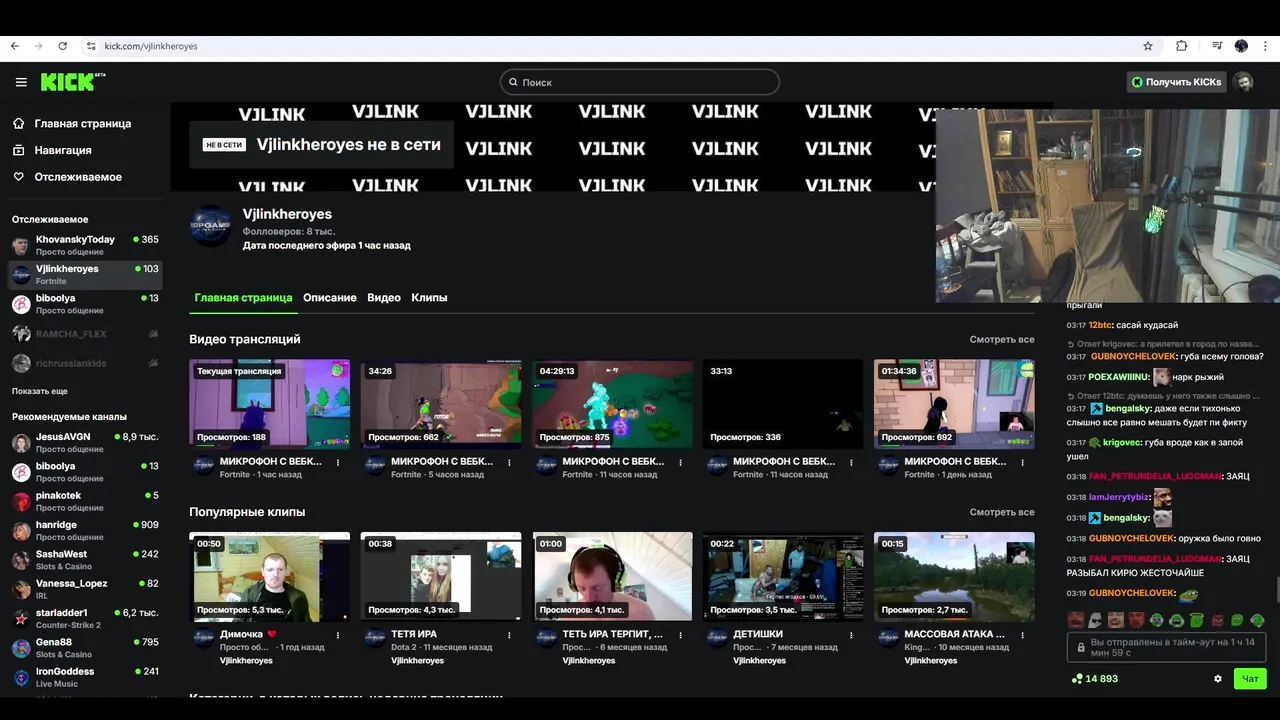The height and width of the screenshot is (720, 1280).
Task: Open options menu for 1 час назад video
Action: (338, 463)
